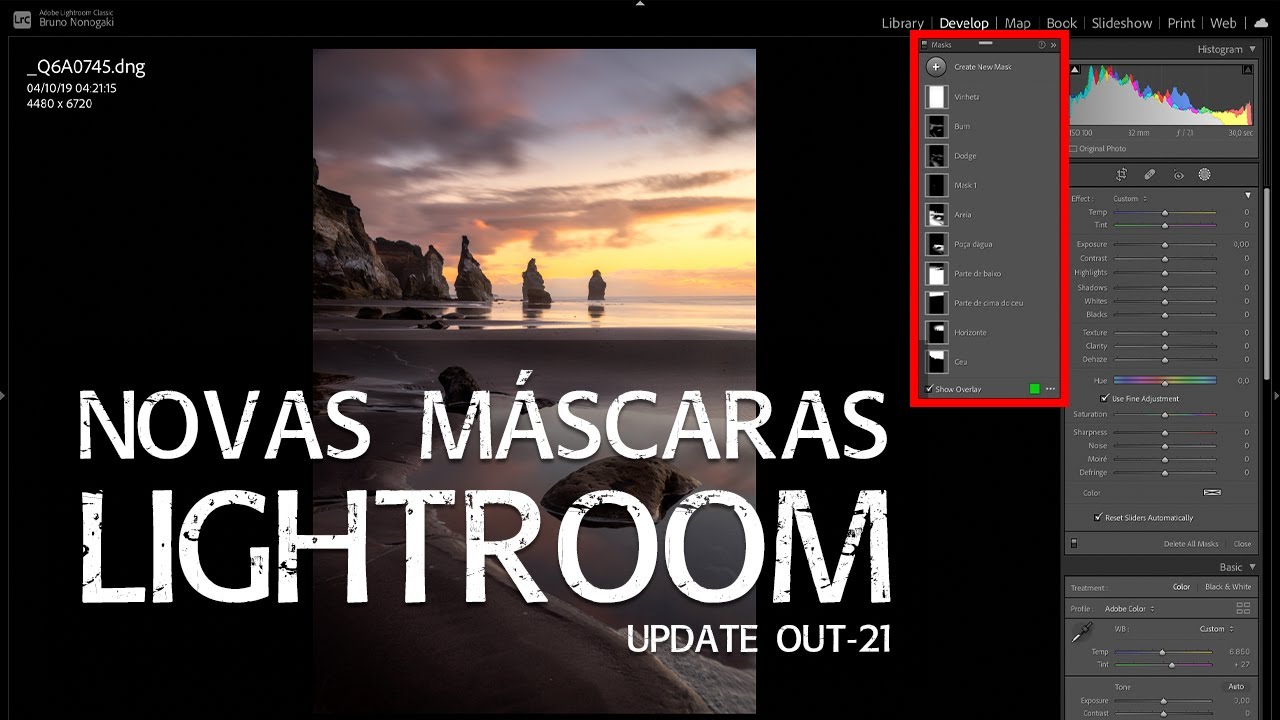This screenshot has width=1280, height=720.
Task: Click the mask Hue slider
Action: (x=1165, y=380)
